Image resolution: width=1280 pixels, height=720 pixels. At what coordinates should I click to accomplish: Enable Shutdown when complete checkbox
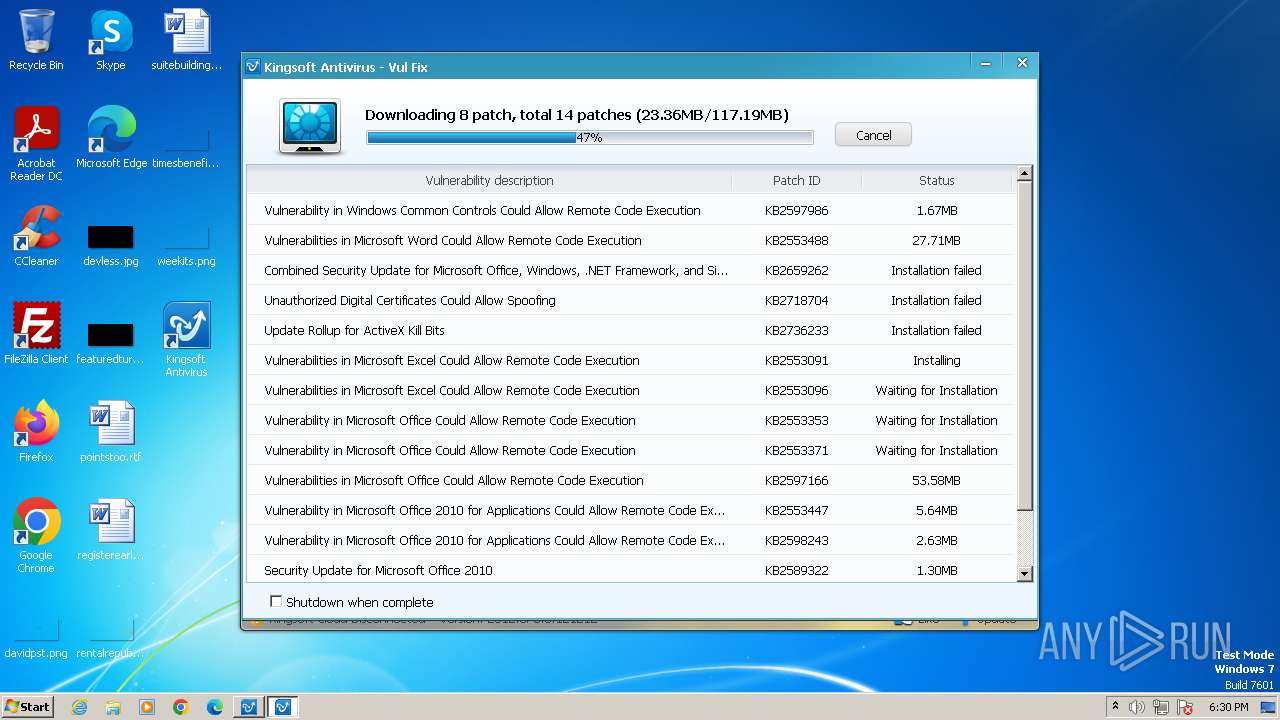click(x=276, y=601)
